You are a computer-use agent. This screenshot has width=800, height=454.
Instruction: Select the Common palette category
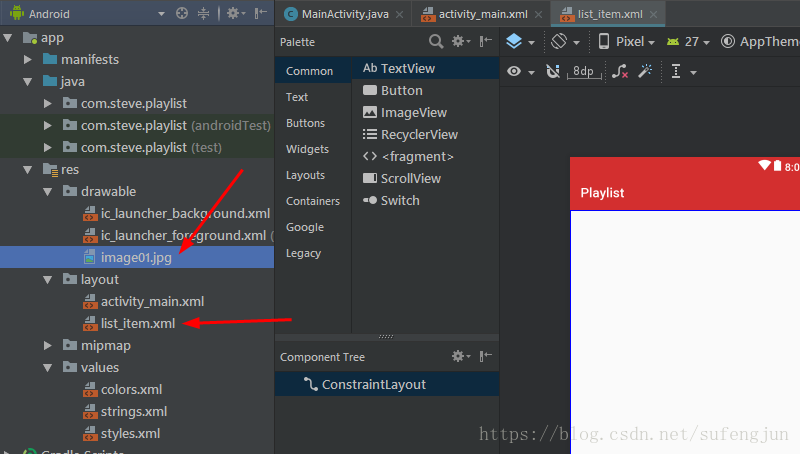point(313,71)
